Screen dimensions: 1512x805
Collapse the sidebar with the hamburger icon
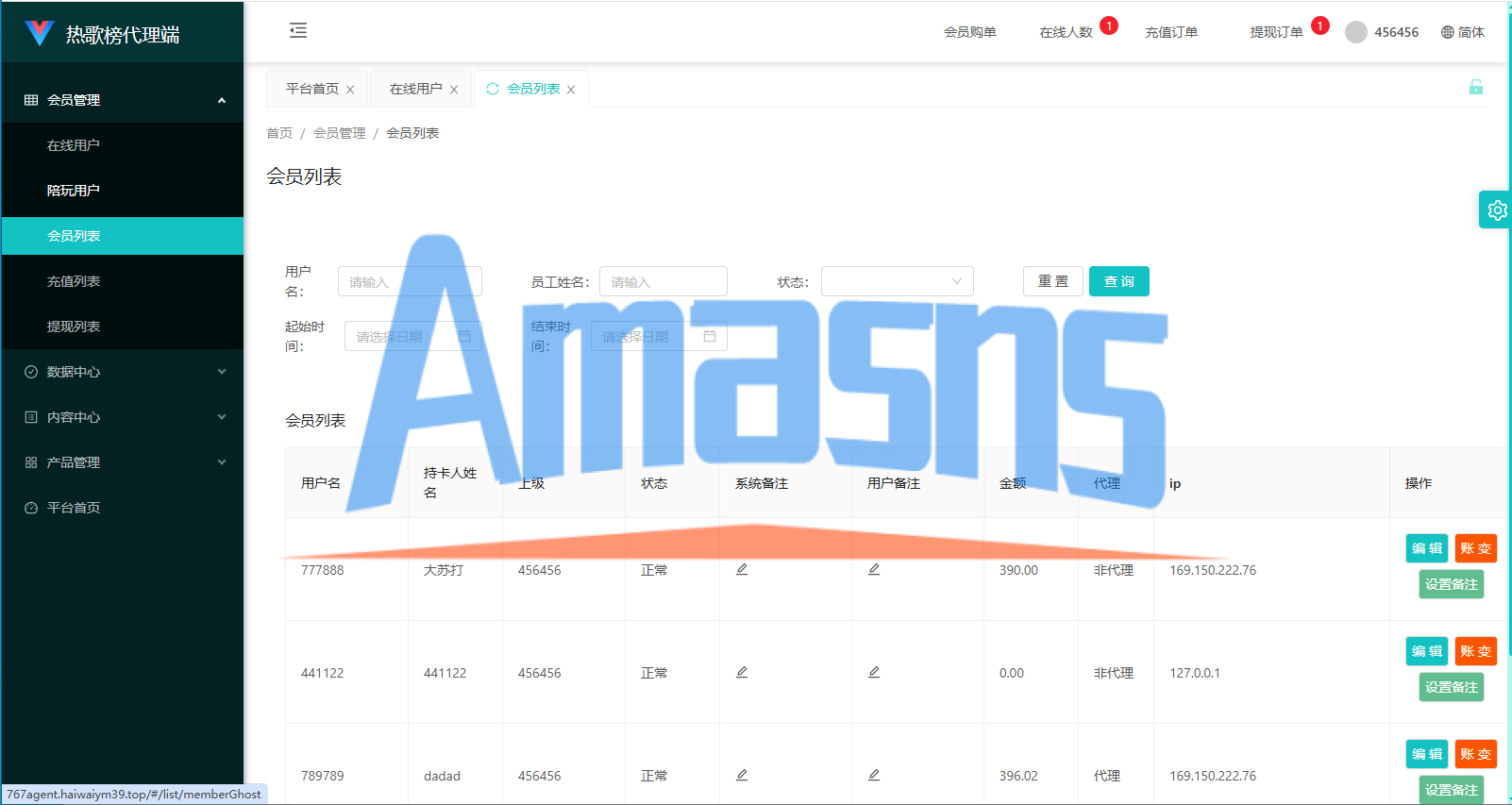point(298,31)
